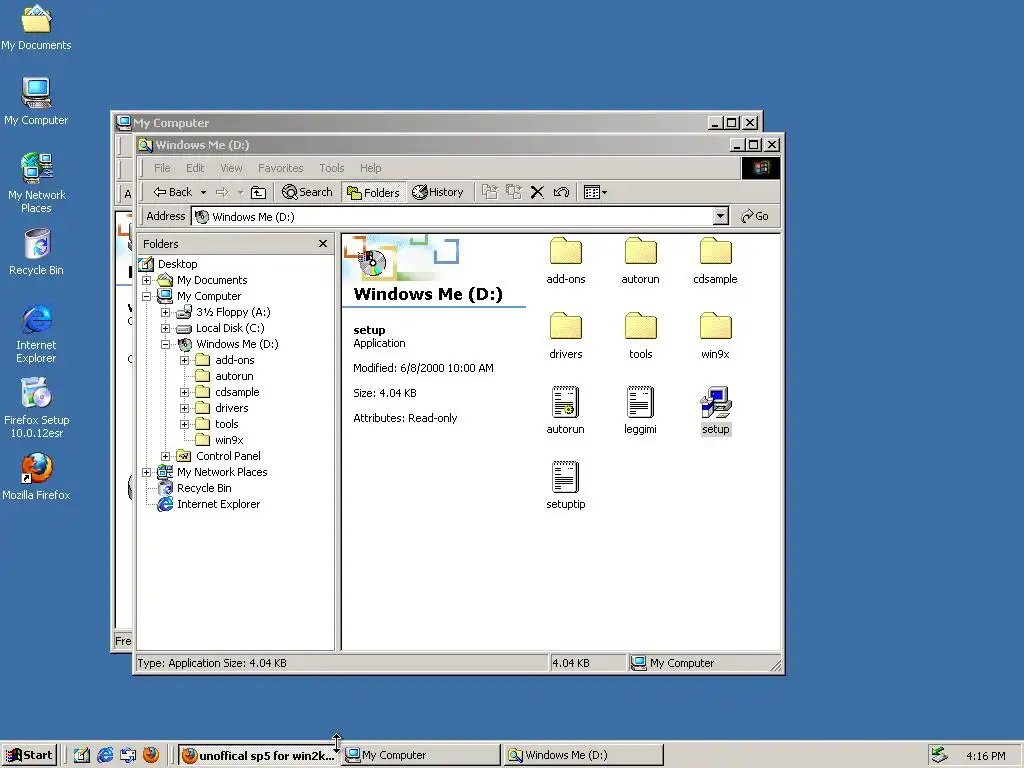
Task: Click the Search toolbar button
Action: (x=307, y=192)
